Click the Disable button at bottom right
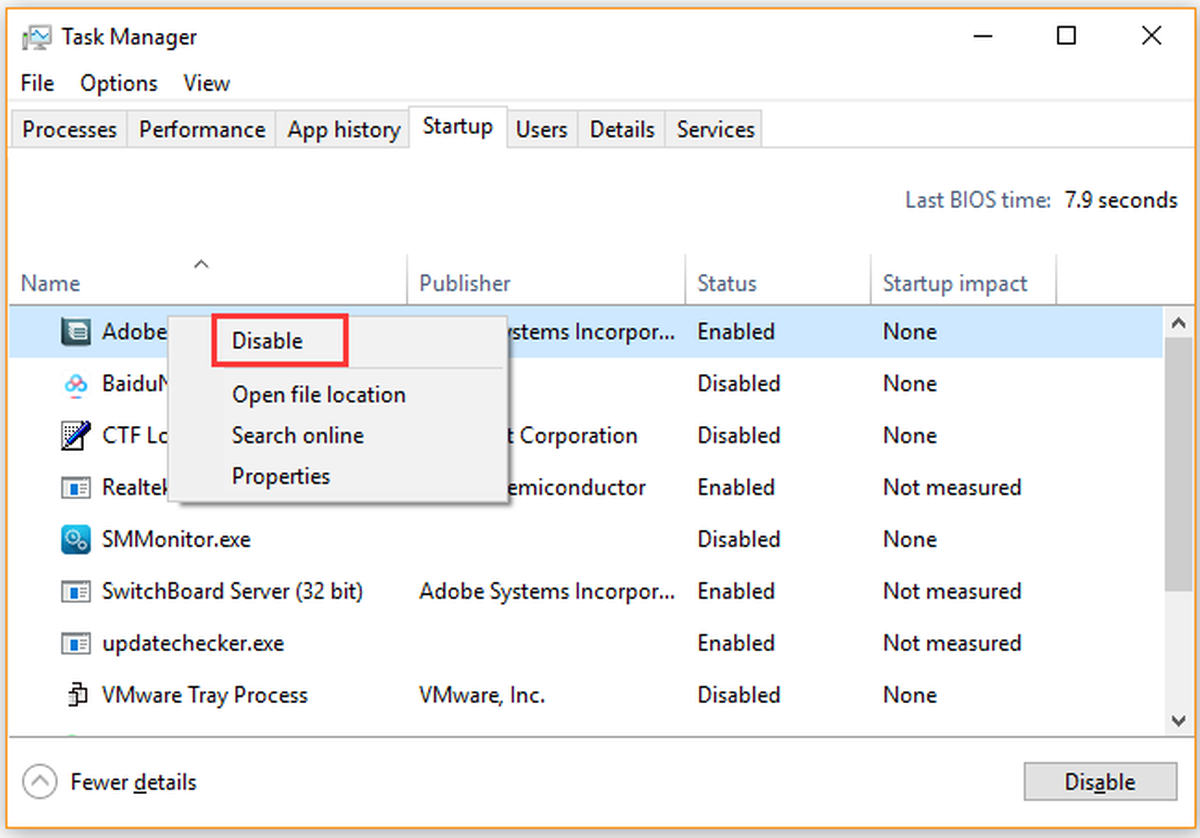 click(x=1100, y=782)
